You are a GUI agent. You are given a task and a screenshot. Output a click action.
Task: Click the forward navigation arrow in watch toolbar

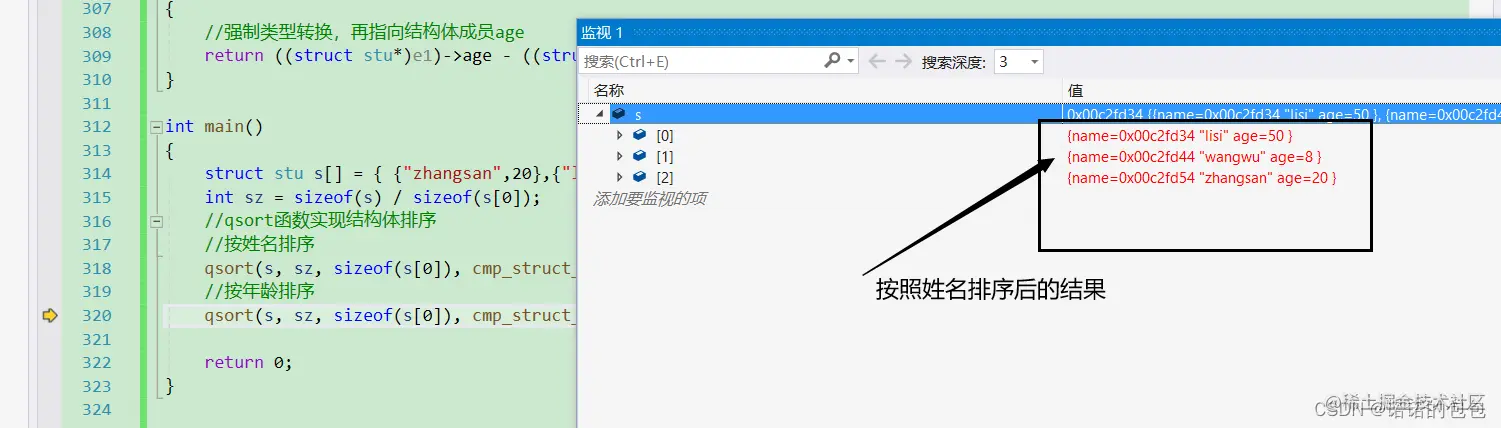click(x=903, y=61)
